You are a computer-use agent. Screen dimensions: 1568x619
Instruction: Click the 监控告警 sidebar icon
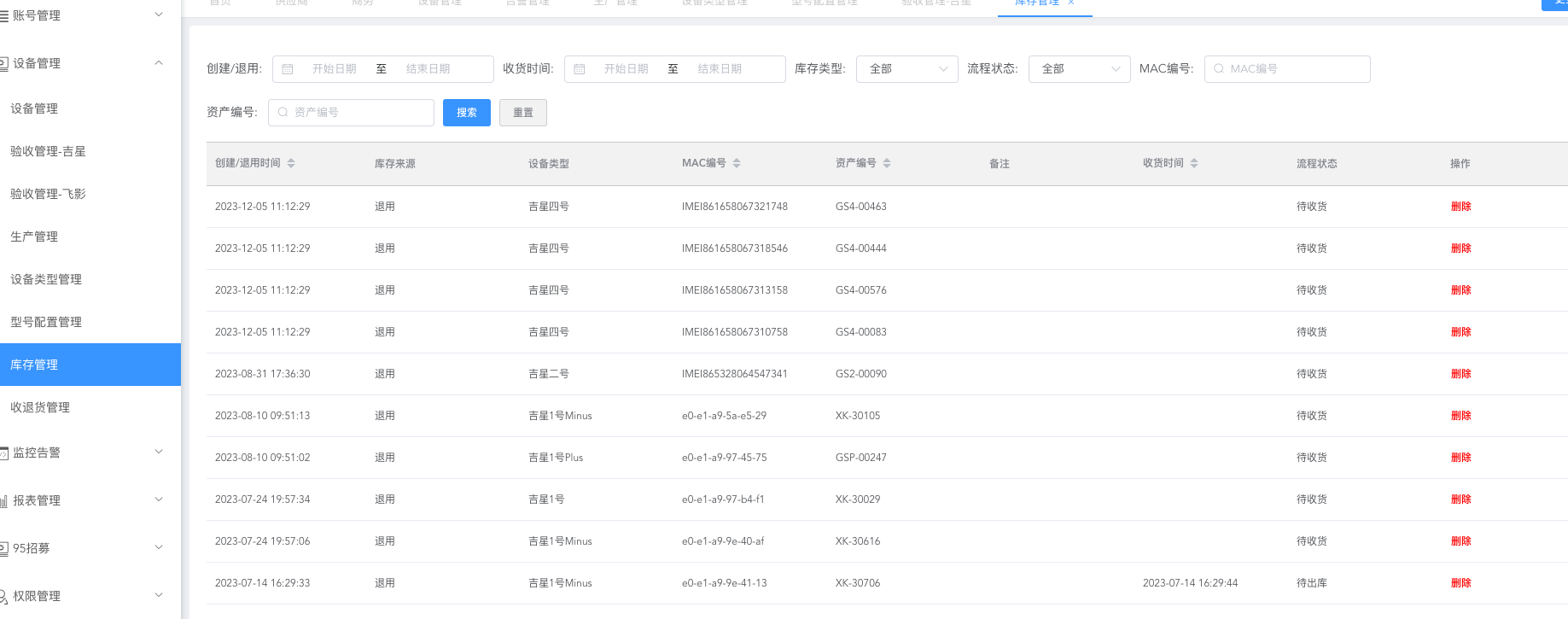coord(3,453)
